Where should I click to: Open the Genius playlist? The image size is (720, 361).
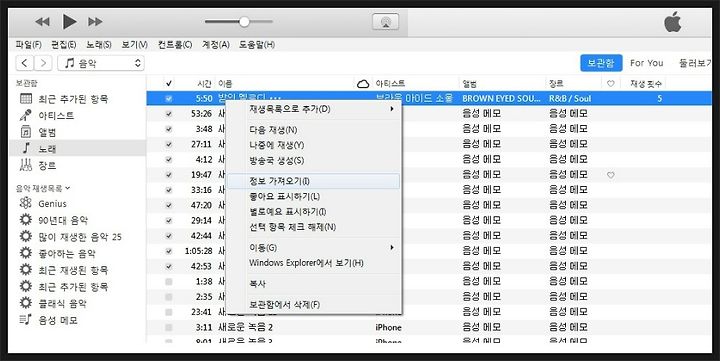pos(44,203)
